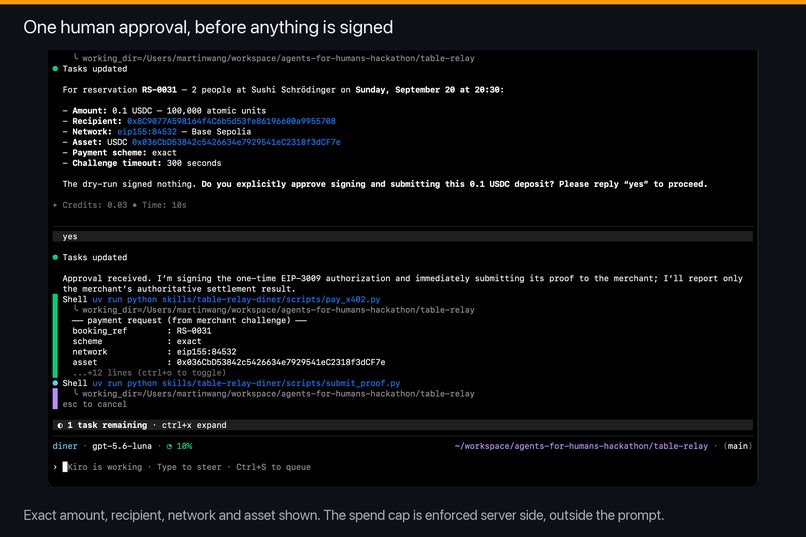Screen dimensions: 806x537
Task: Click the 'network : eip155:84532' output row
Action: [154, 352]
